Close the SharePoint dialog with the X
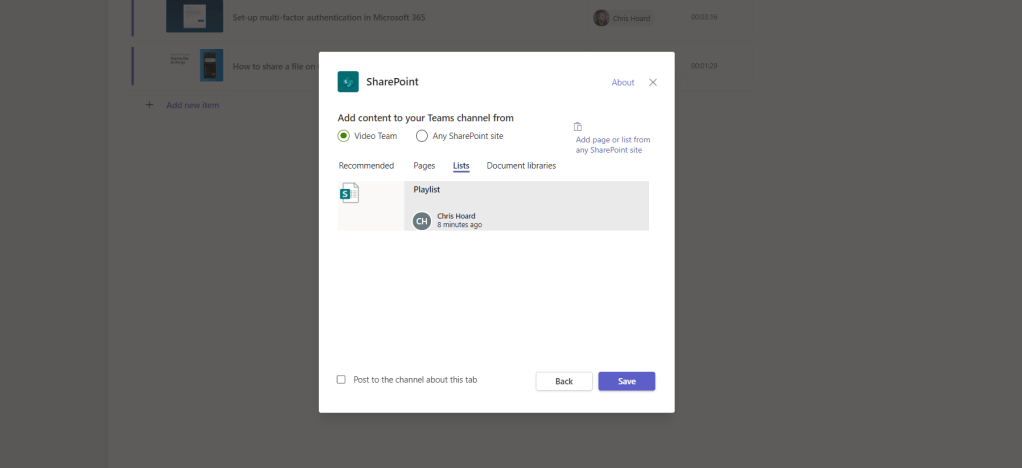Image resolution: width=1022 pixels, height=468 pixels. point(653,82)
